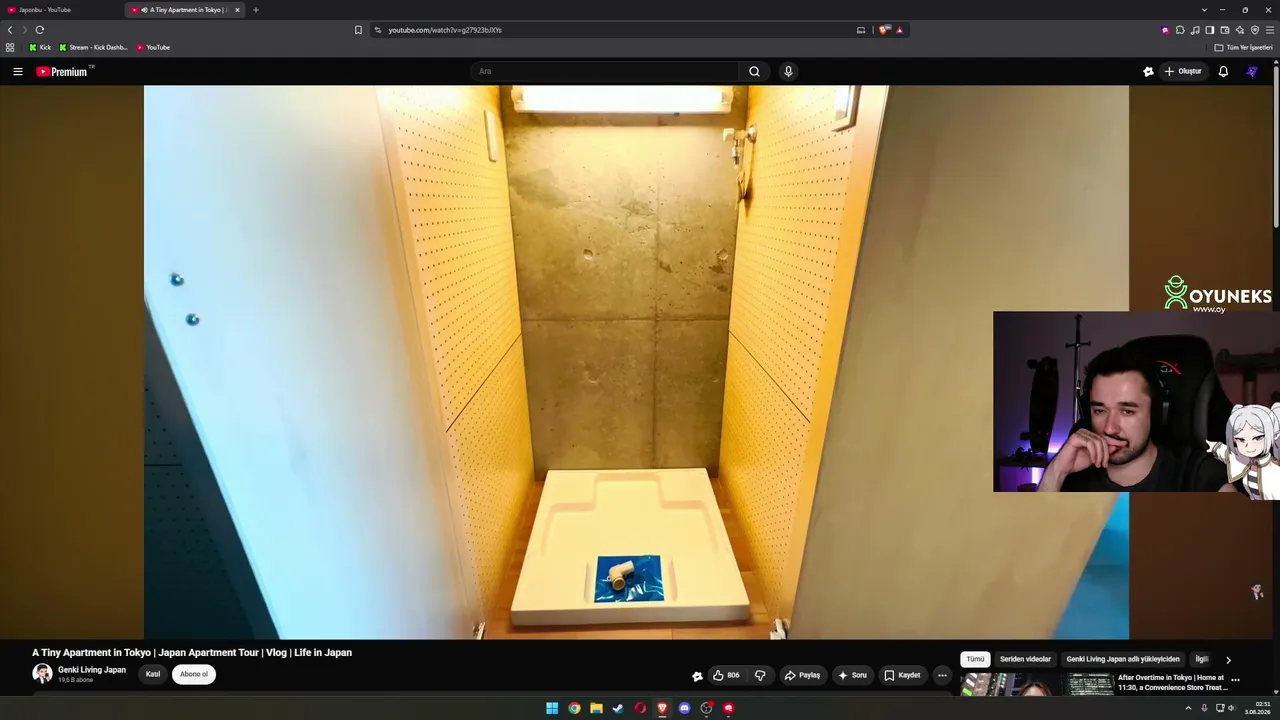Open the YouTube guide hamburger menu
The height and width of the screenshot is (720, 1280).
(18, 71)
